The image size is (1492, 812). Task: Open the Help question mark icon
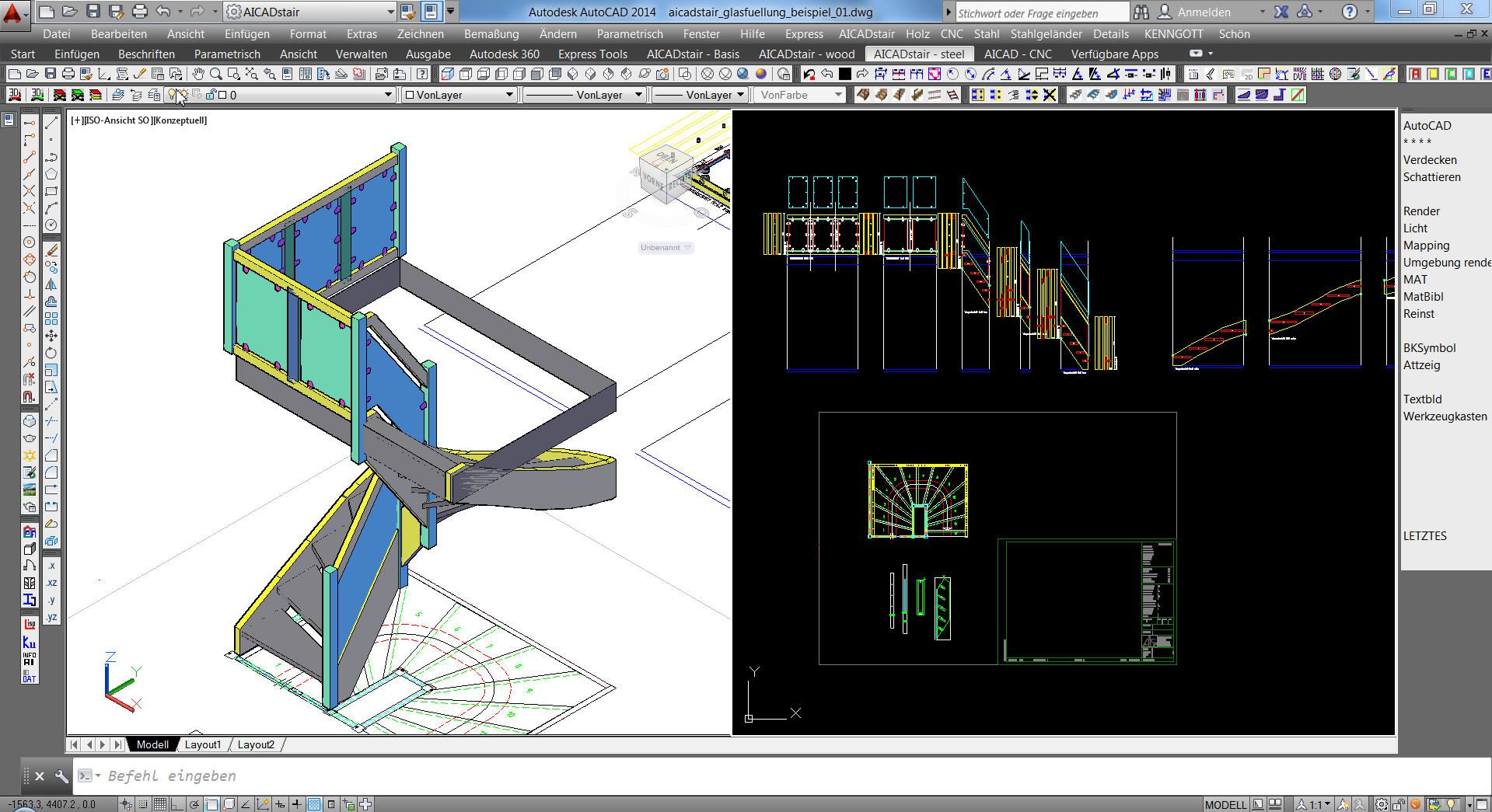(1350, 12)
